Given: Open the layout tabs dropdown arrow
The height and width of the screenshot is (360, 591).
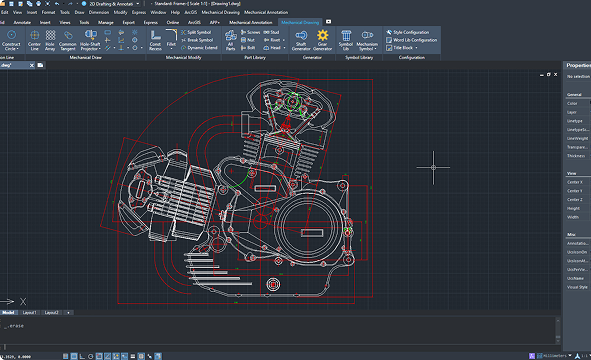Looking at the screenshot, I should click(x=68, y=313).
